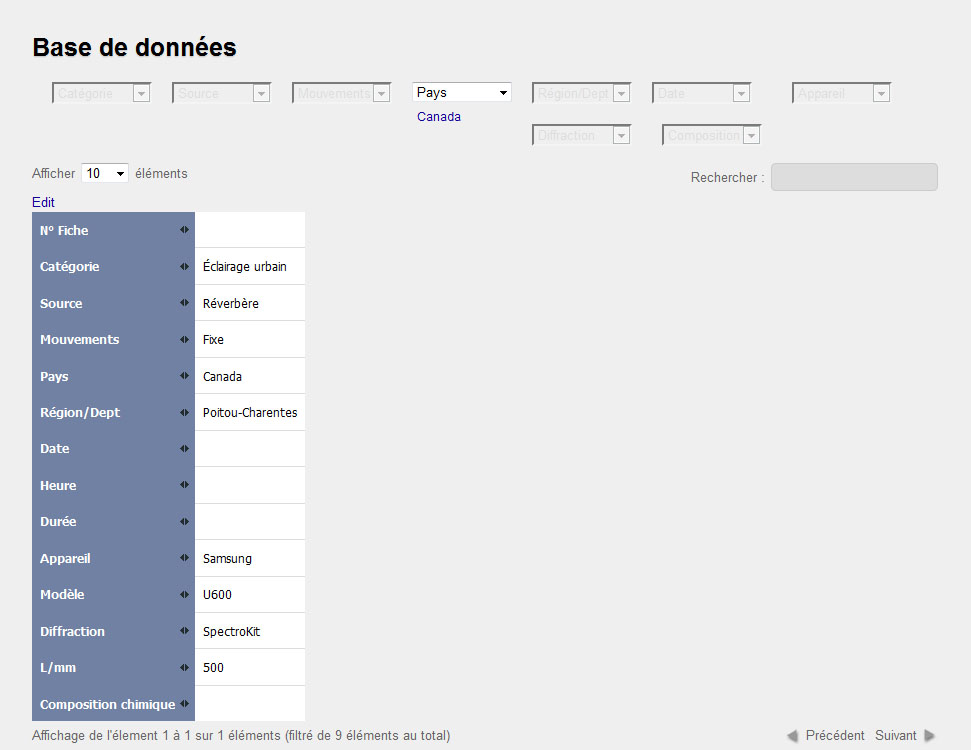This screenshot has width=971, height=750.
Task: Expand the top Diffraction filter dropdown
Action: (x=581, y=136)
